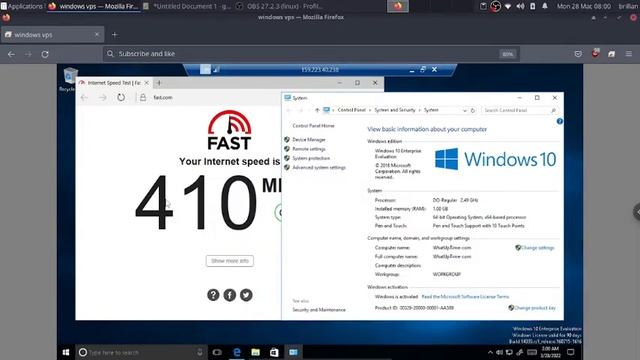Image resolution: width=640 pixels, height=360 pixels.
Task: Click the FAST logo on the speed test page
Action: [229, 130]
